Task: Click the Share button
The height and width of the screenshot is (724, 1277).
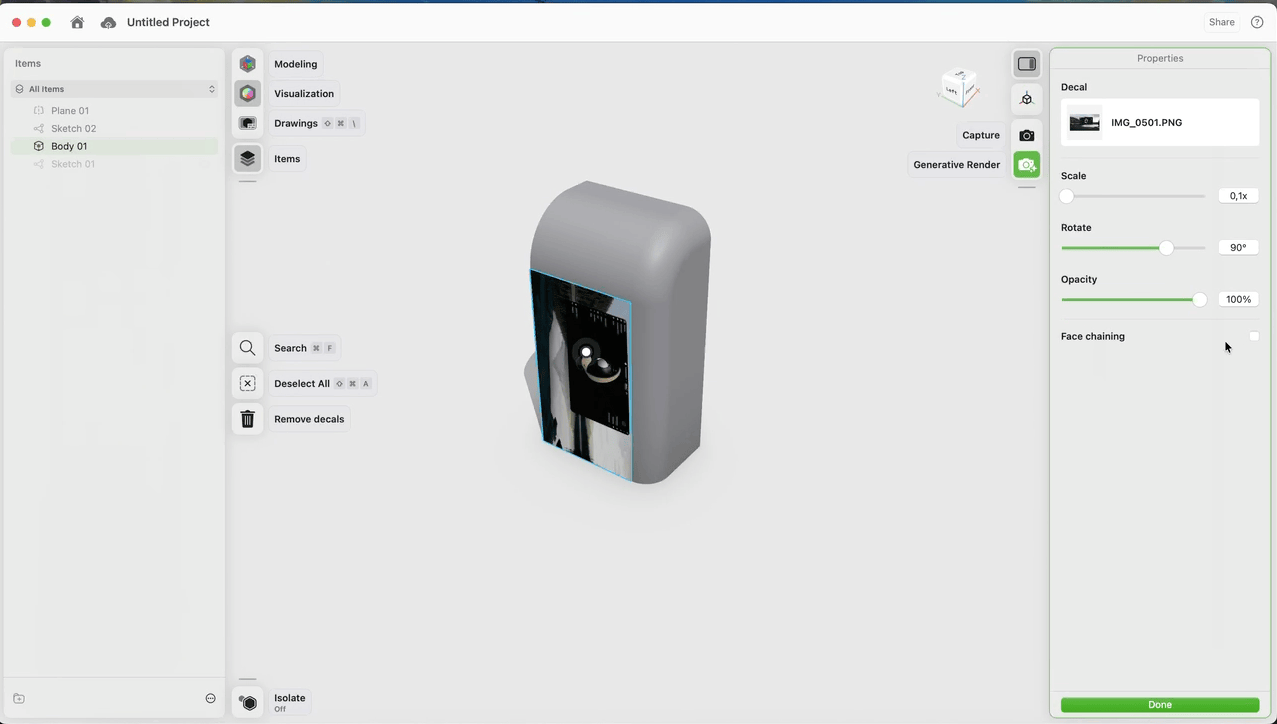Action: [1222, 22]
